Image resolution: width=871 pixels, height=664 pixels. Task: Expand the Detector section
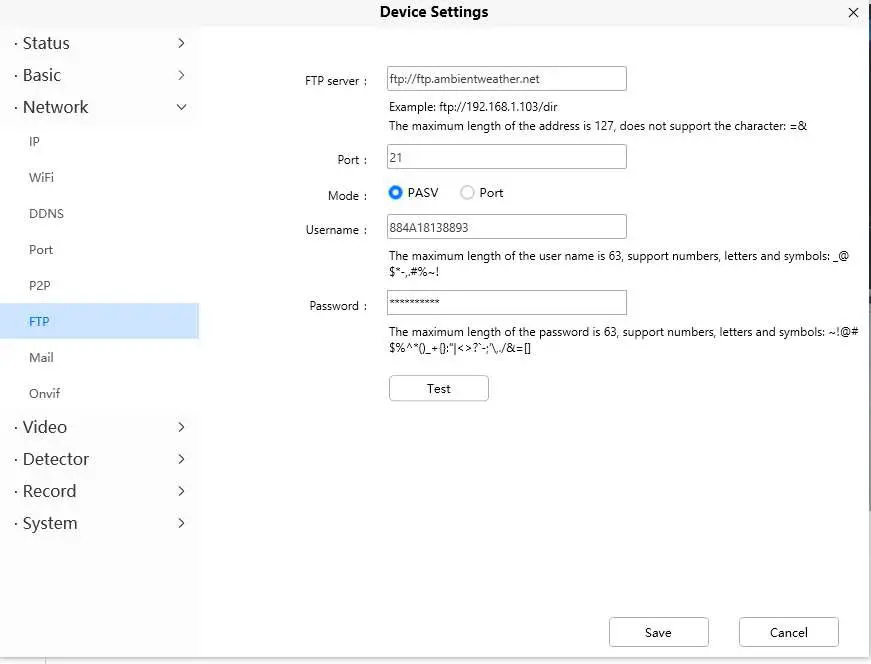pos(99,459)
